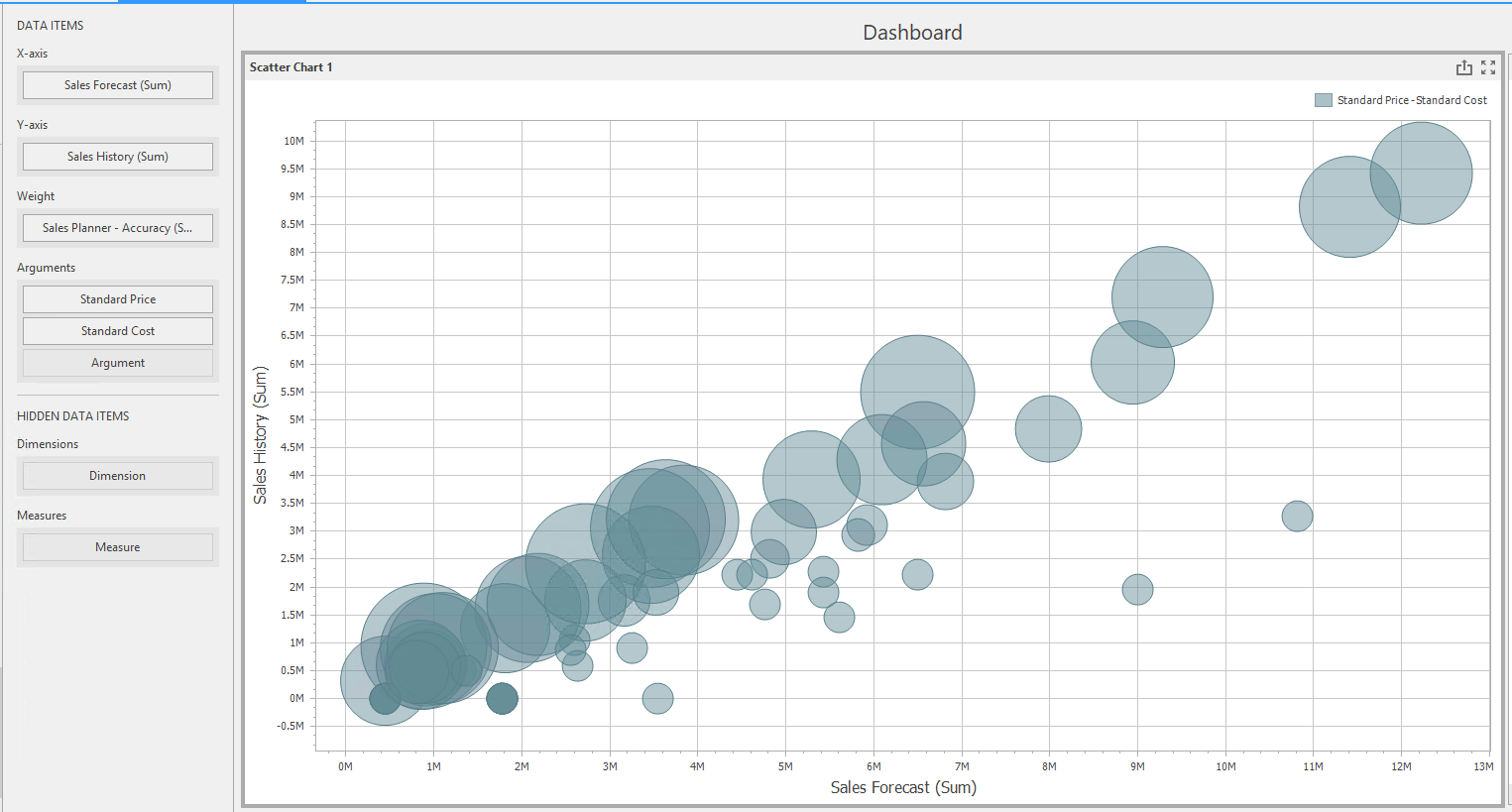Click the -0.5M label on the Y-axis

pyautogui.click(x=291, y=726)
